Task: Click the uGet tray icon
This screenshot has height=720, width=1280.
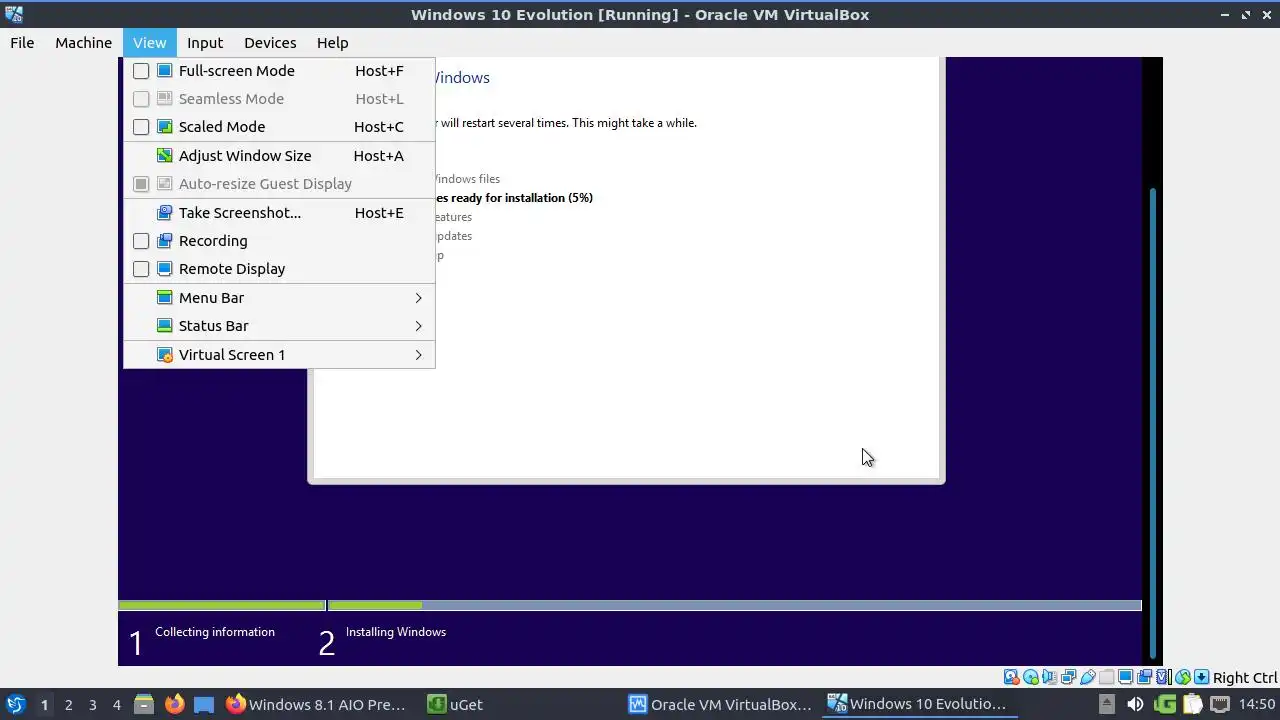Action: [1166, 704]
